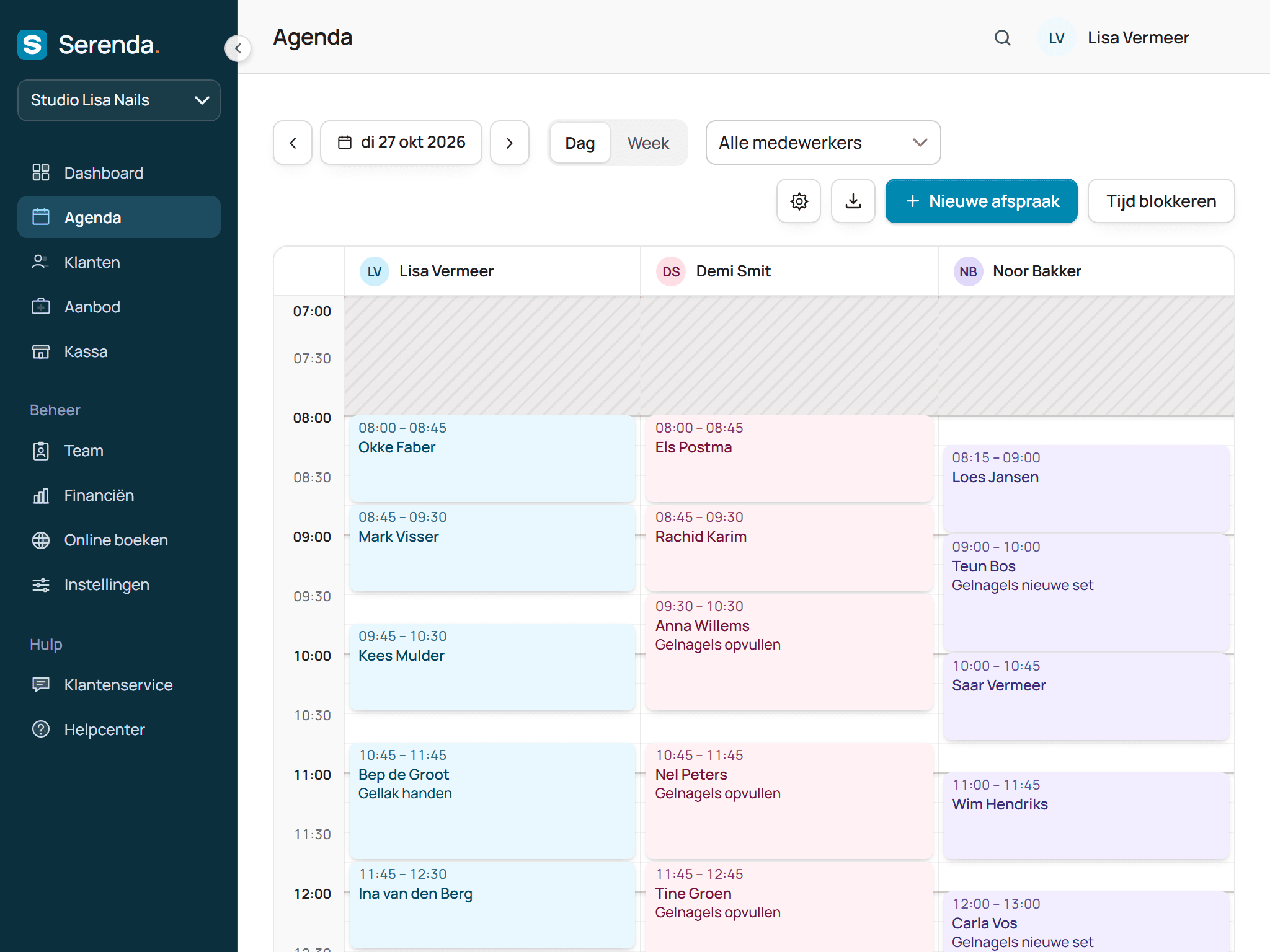Select Agenda in the sidebar

click(x=119, y=217)
